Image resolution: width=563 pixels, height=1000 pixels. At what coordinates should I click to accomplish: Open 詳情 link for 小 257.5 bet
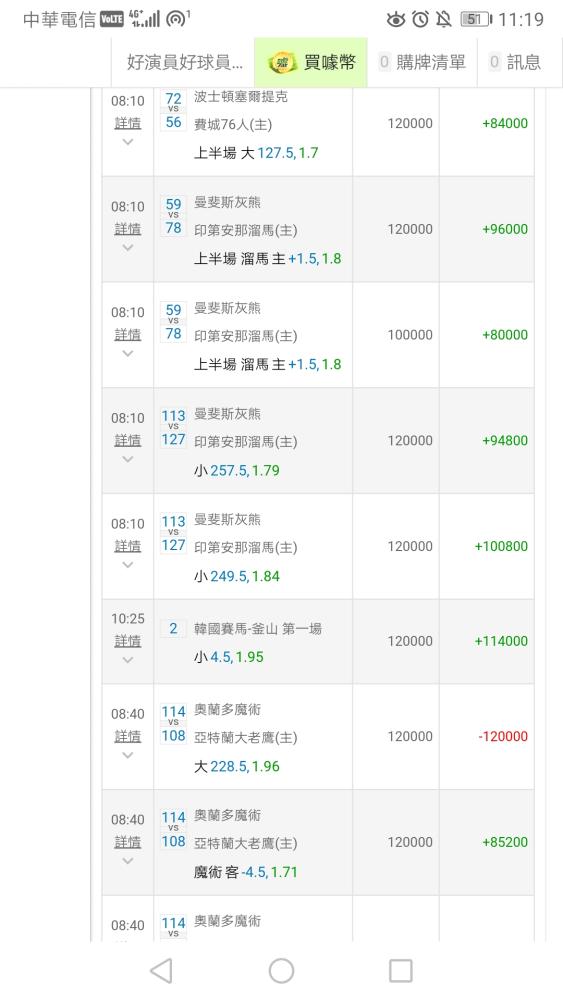(128, 440)
